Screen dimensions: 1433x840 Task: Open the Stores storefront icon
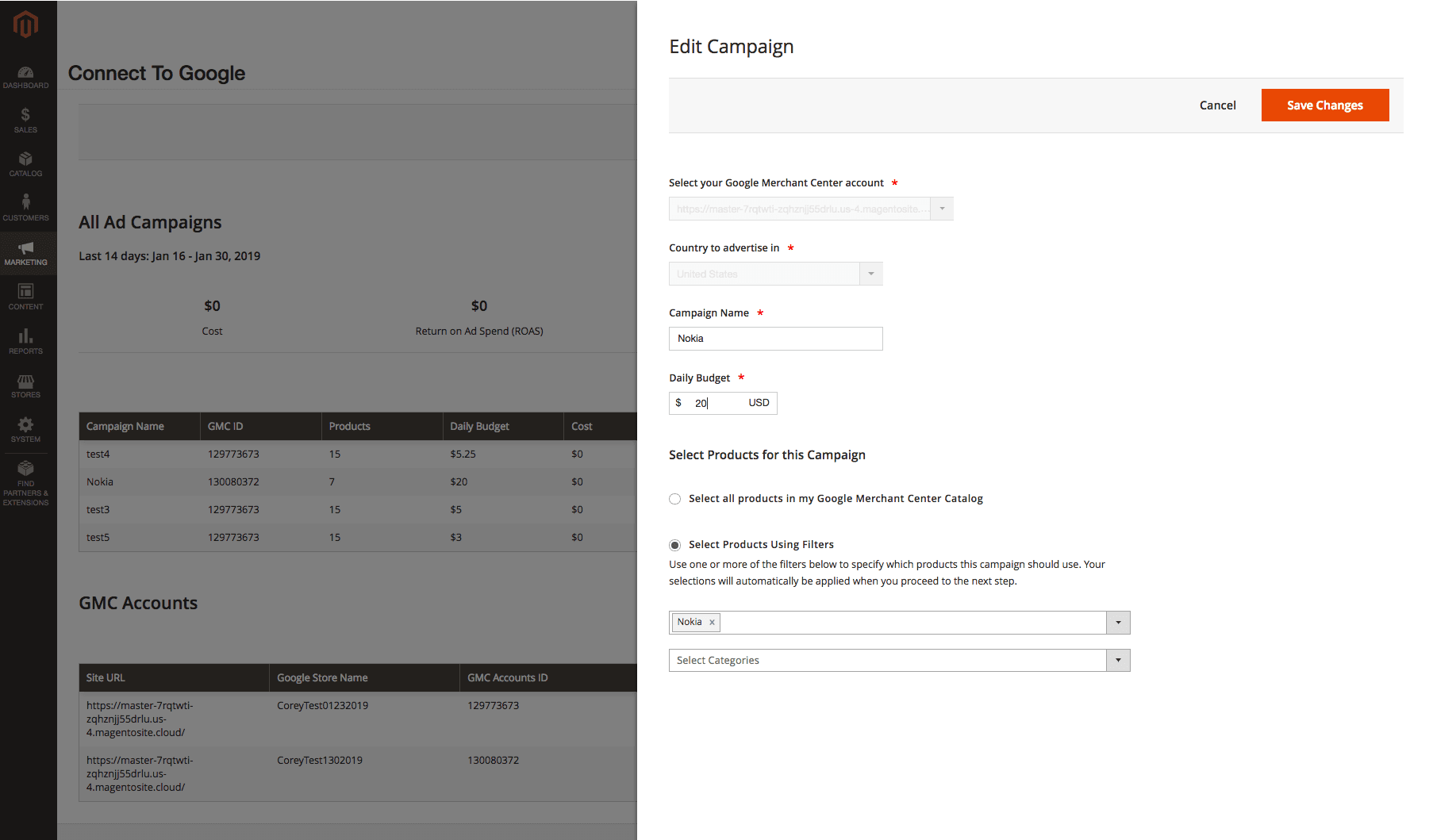[25, 382]
